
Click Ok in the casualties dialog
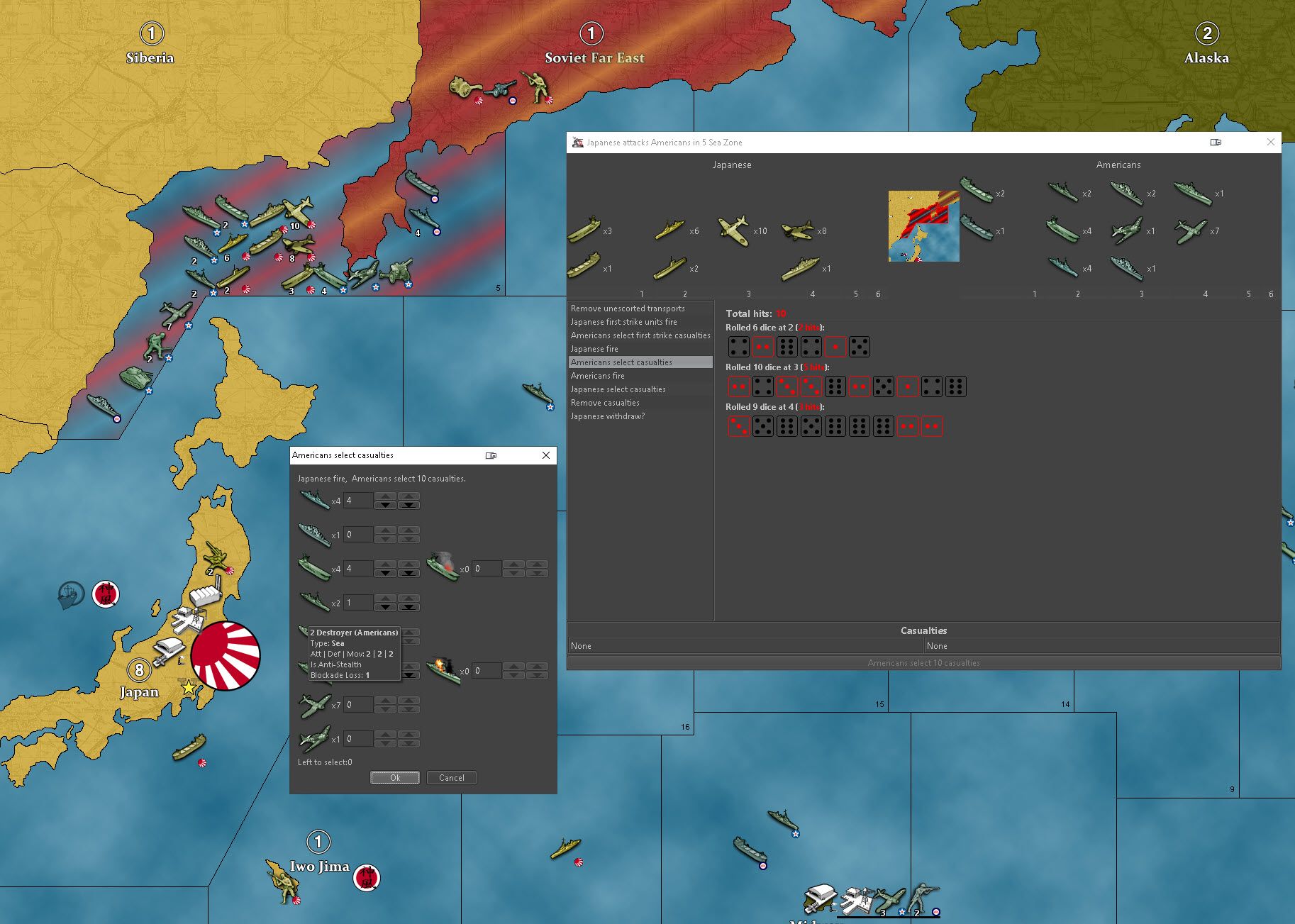[395, 778]
